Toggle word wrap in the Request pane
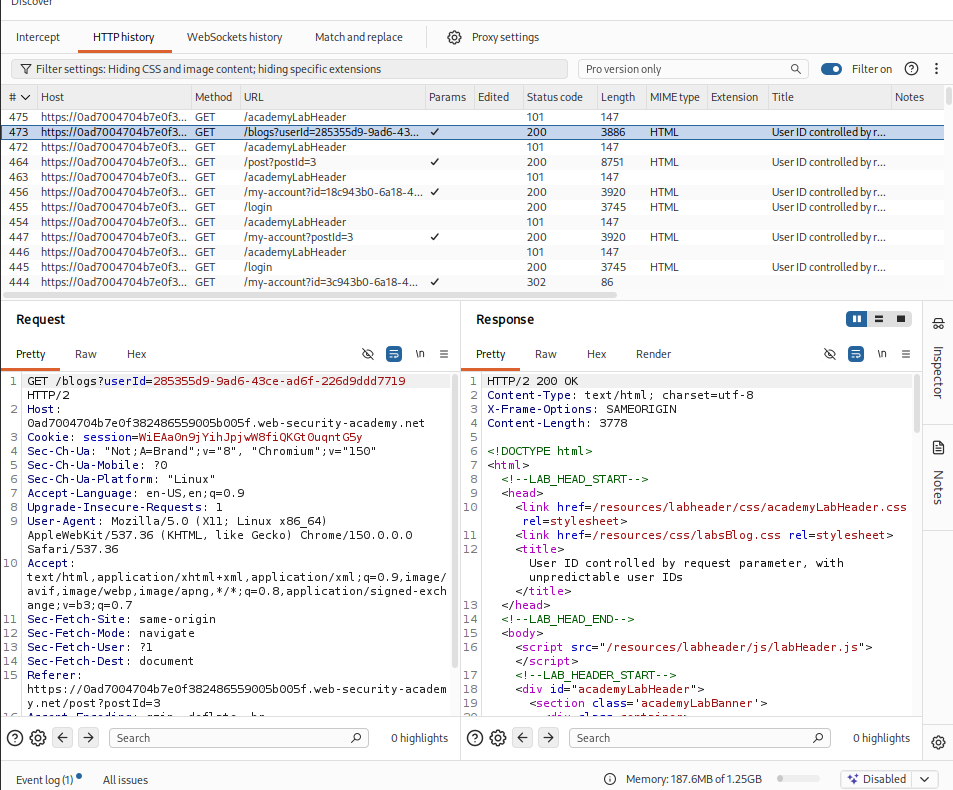Image resolution: width=953 pixels, height=790 pixels. [394, 354]
